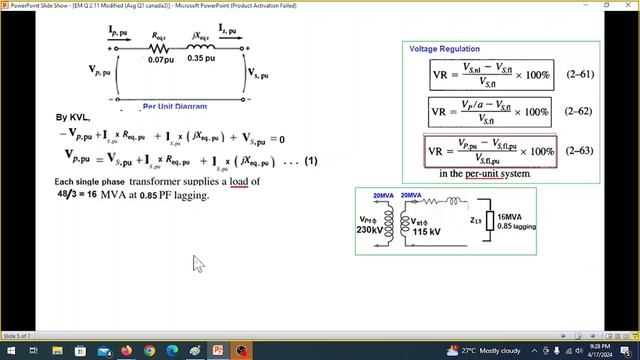Open Microsoft Store from taskbar
This screenshot has height=360, width=640.
pyautogui.click(x=80, y=351)
